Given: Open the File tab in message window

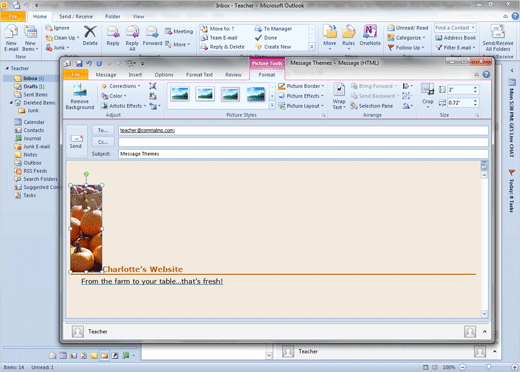Looking at the screenshot, I should [x=76, y=75].
